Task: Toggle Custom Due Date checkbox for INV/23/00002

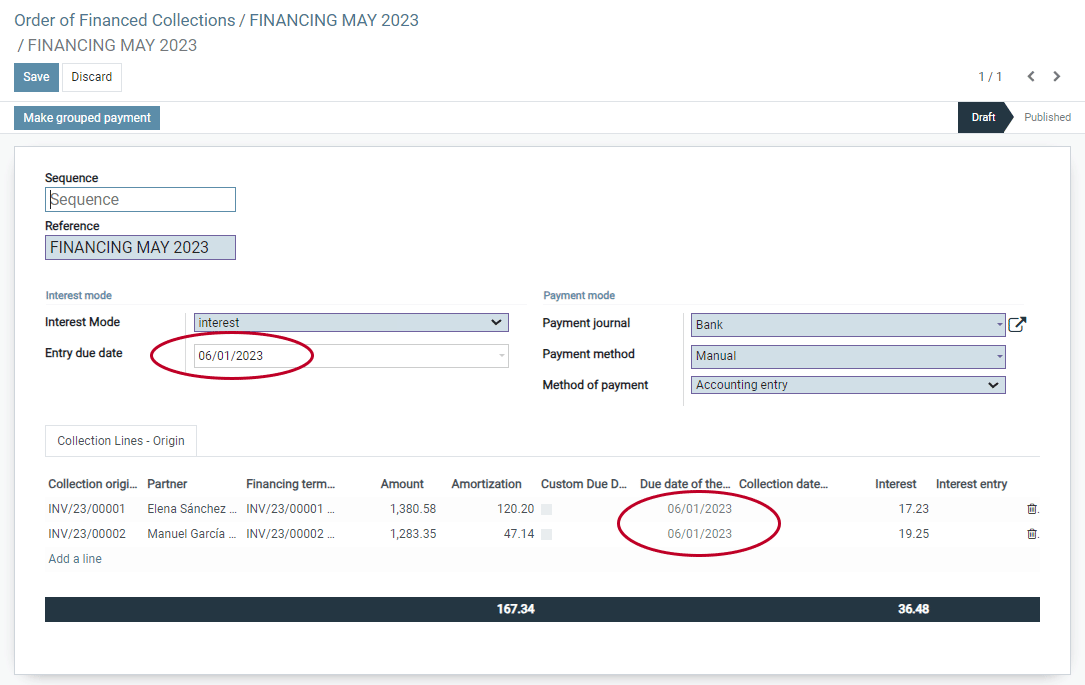Action: pos(546,534)
